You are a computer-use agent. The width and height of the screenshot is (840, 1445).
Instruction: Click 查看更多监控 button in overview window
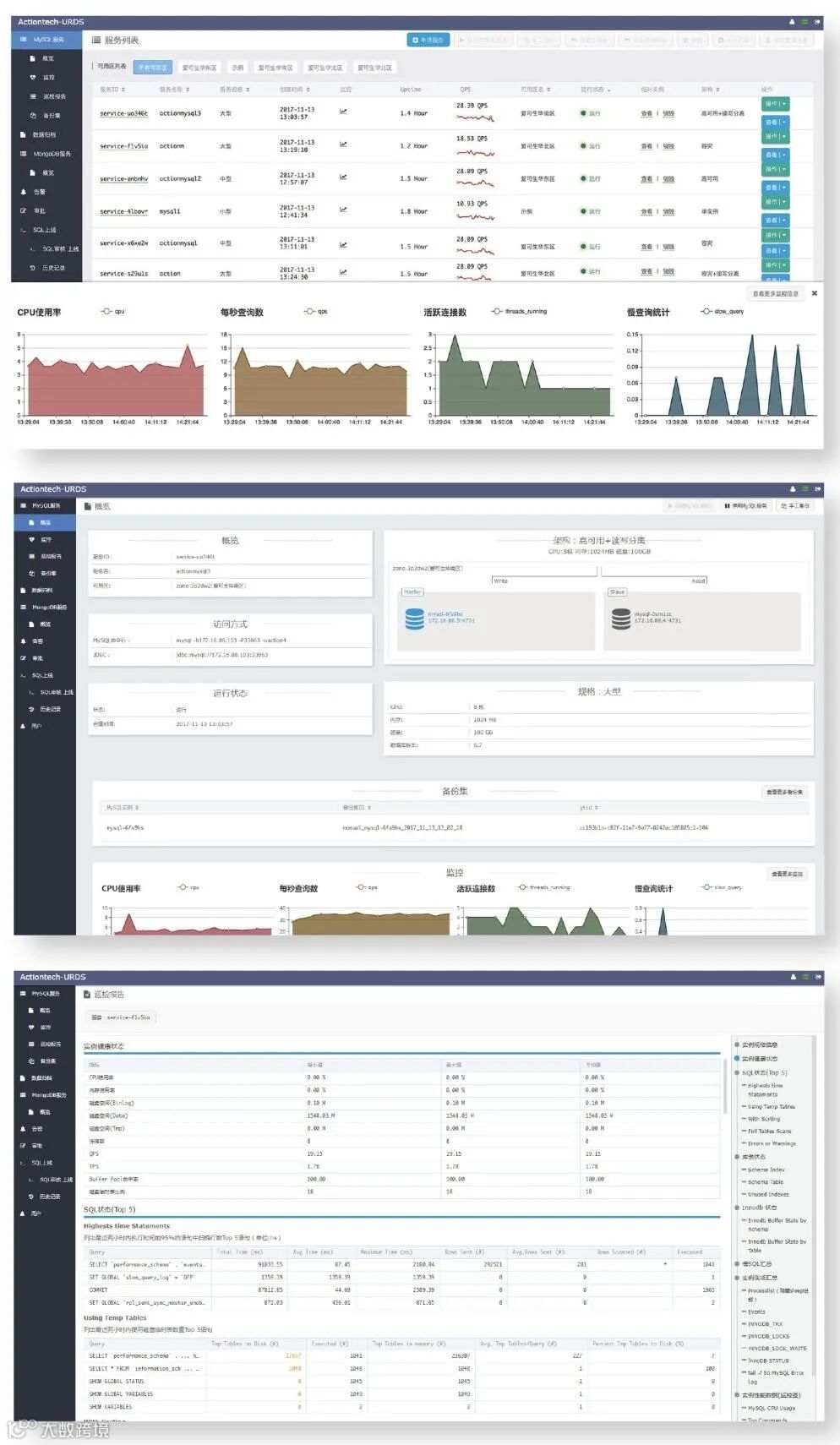787,873
